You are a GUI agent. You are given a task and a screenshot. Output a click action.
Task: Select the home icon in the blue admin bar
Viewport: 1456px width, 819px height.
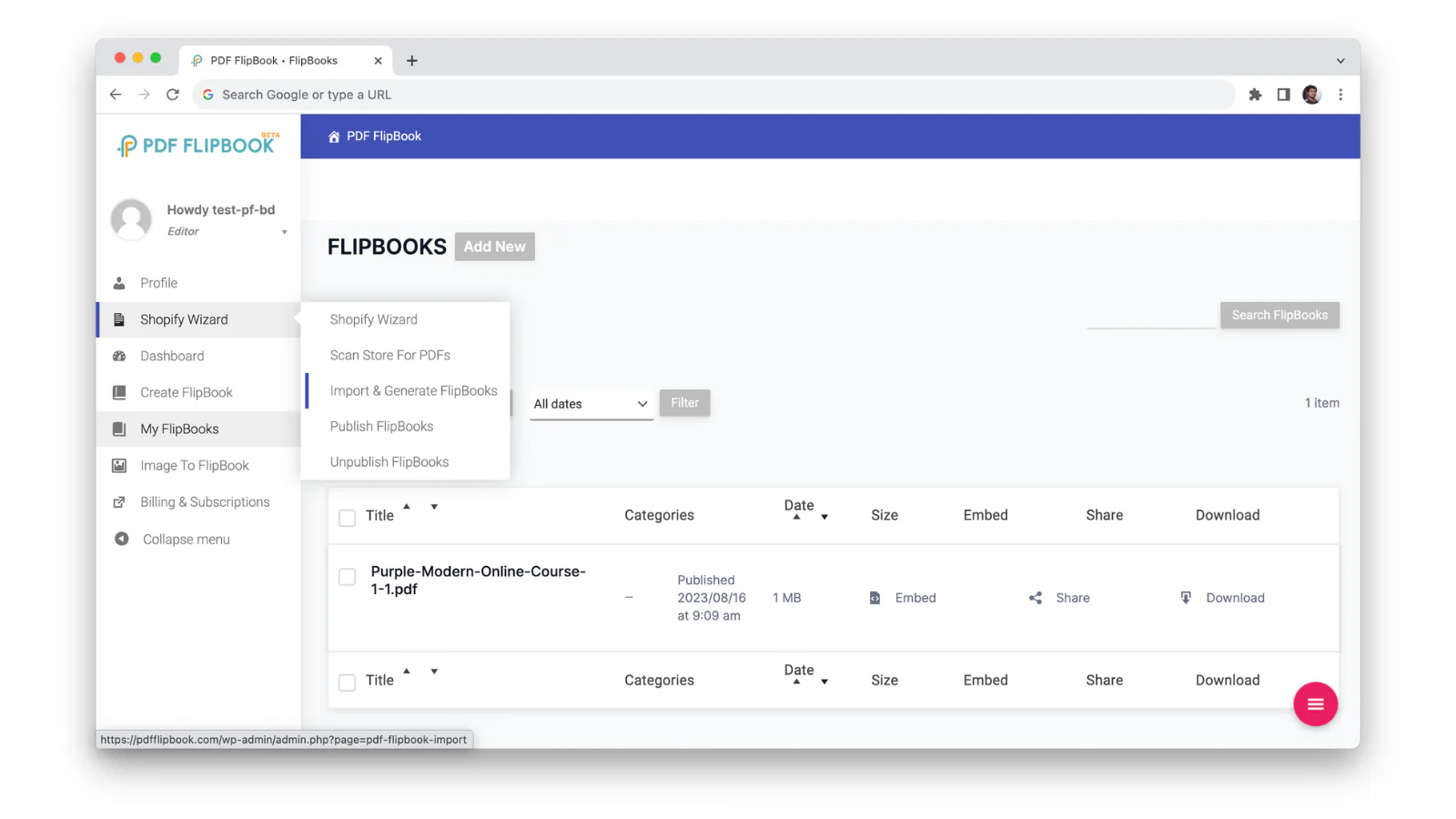333,136
